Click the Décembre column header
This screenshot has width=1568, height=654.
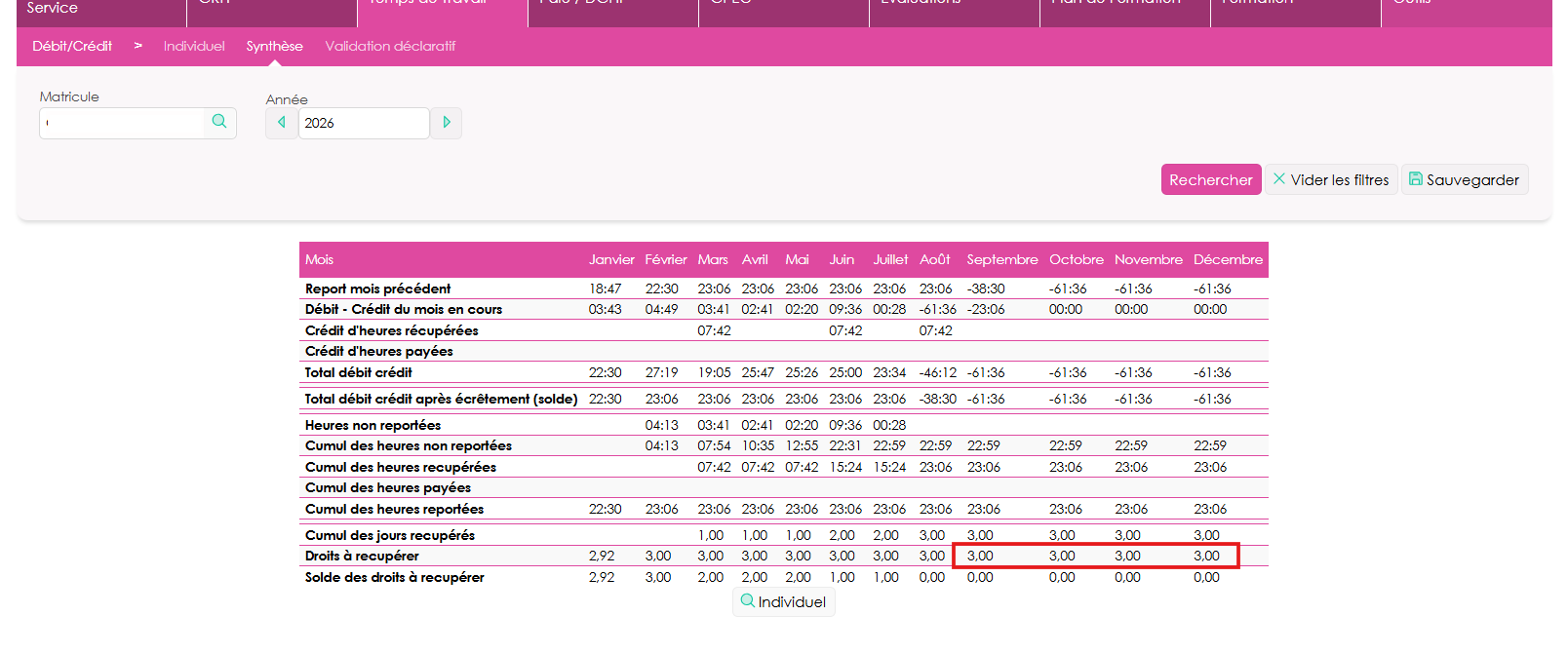coord(1228,259)
